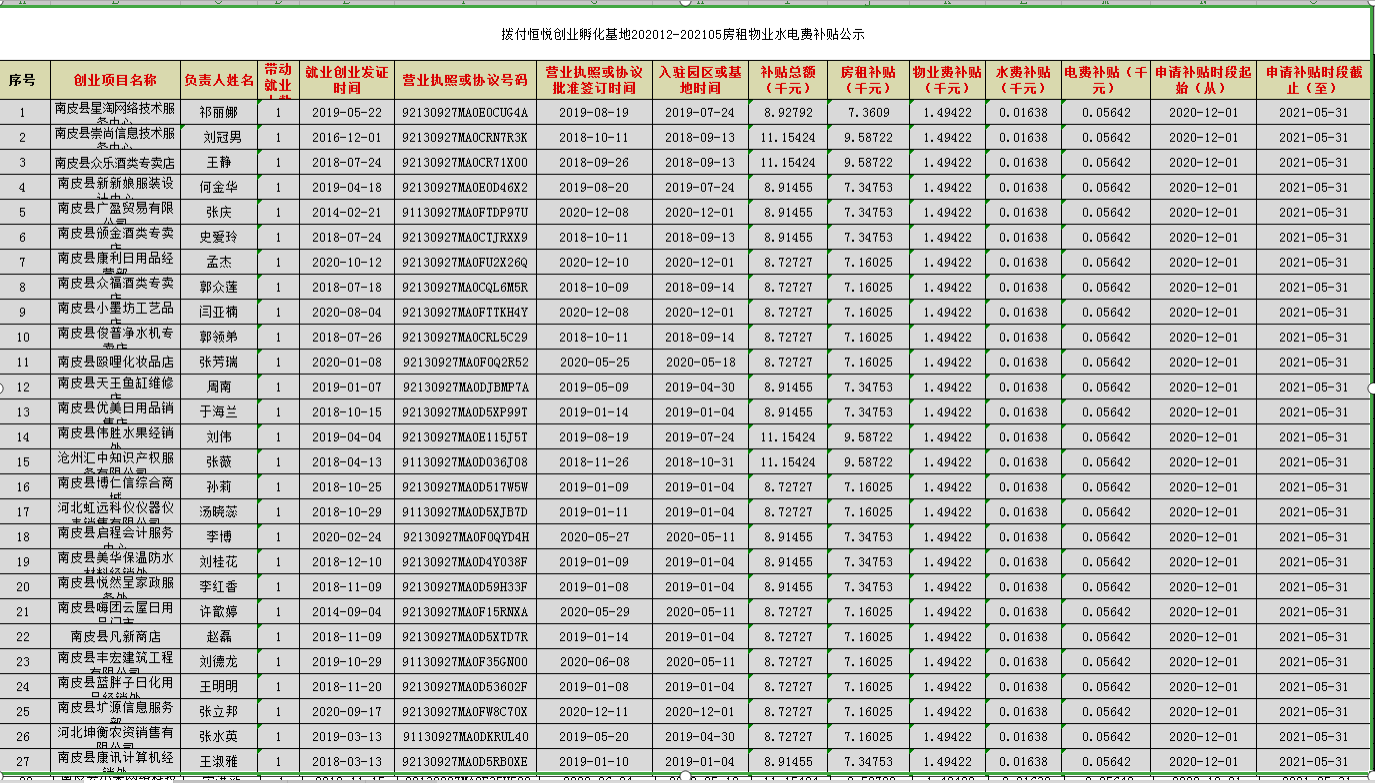The image size is (1375, 783).
Task: Select 南皮县凡新商店 project name cell
Action: 115,637
